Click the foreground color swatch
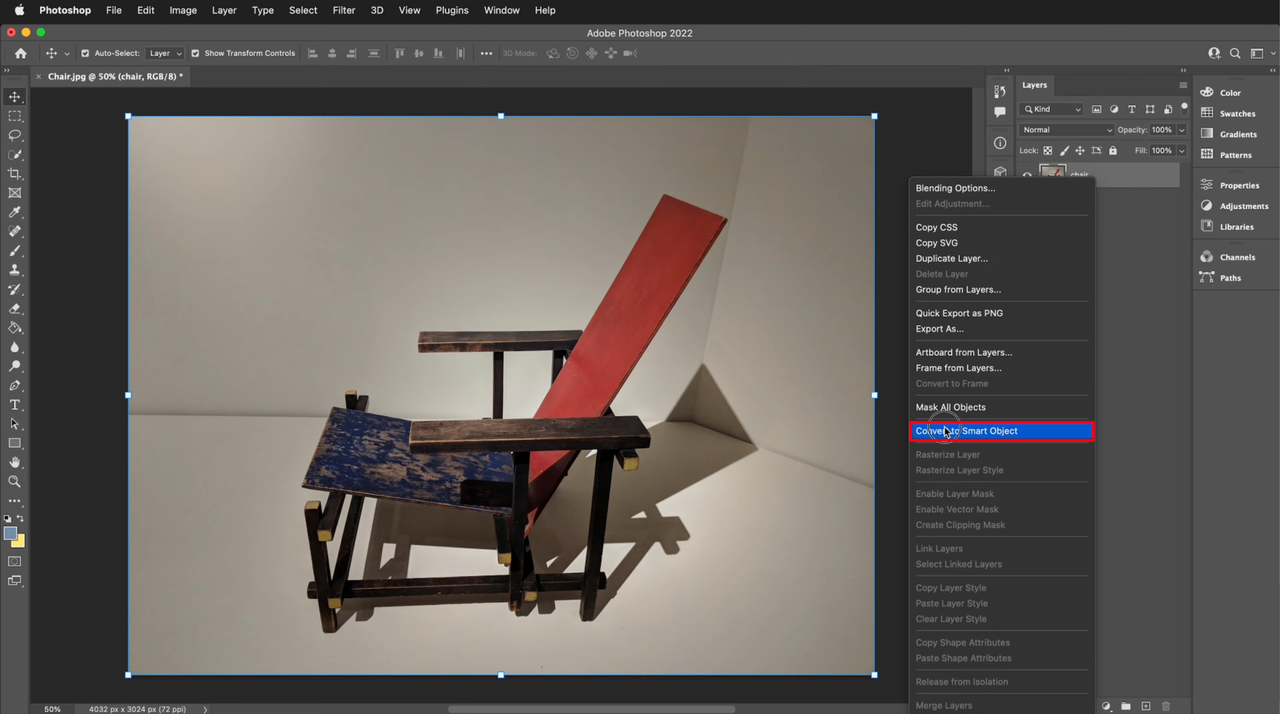The image size is (1280, 714). tap(10, 534)
